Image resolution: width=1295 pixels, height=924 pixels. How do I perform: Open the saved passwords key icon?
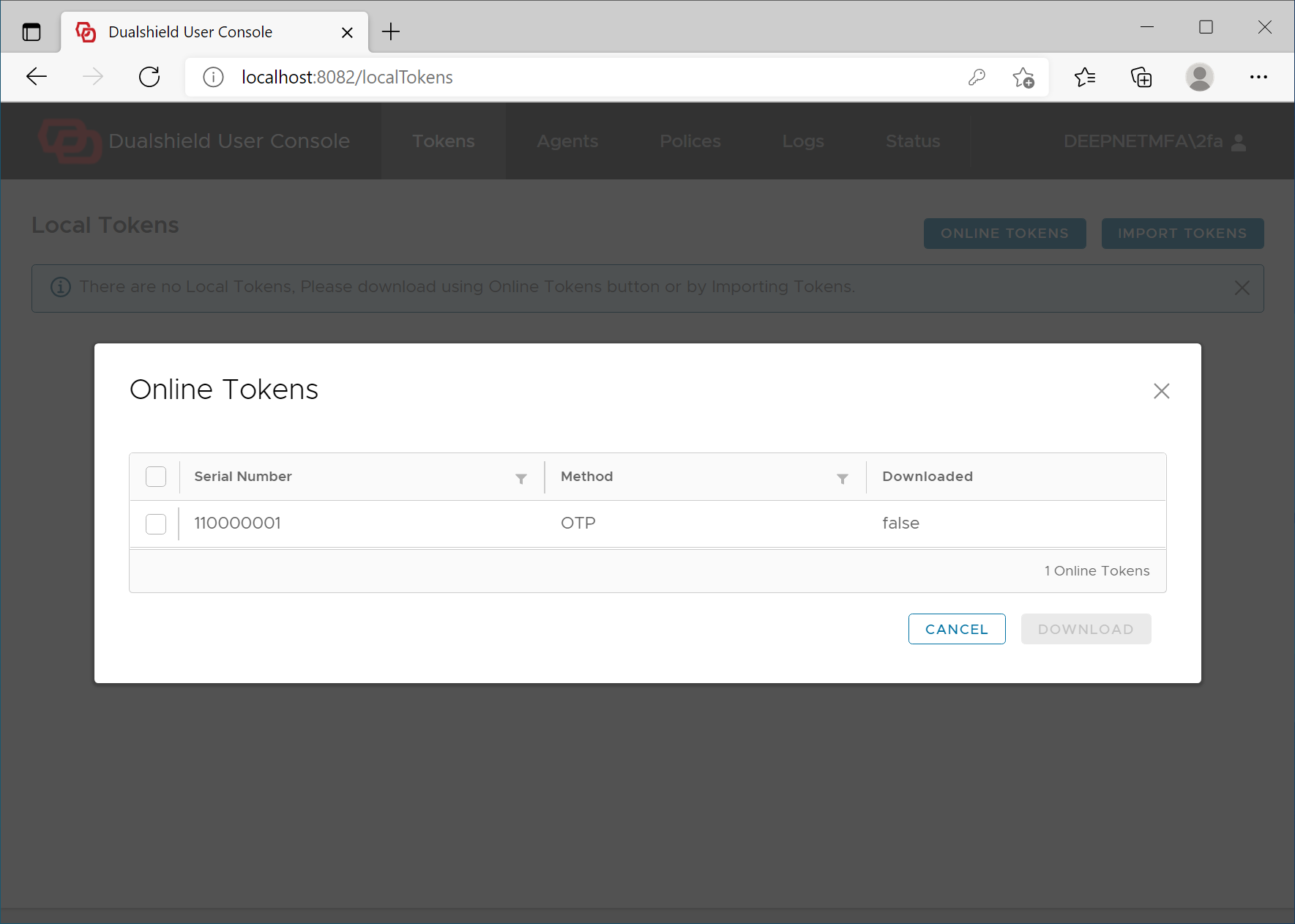coord(977,77)
